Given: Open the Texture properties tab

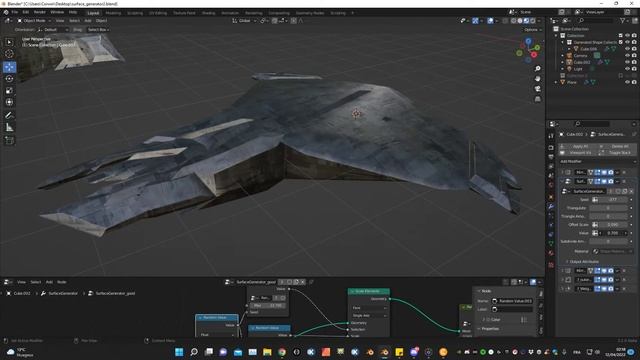Looking at the screenshot, I should [551, 265].
